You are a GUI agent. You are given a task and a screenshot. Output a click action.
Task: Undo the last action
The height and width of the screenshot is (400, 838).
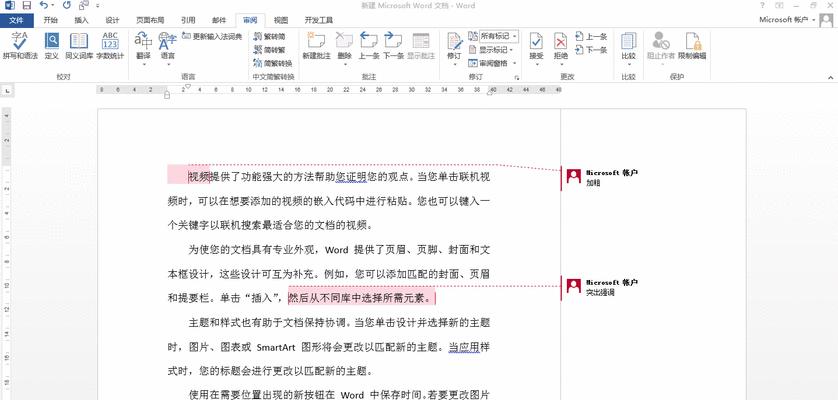coord(45,5)
